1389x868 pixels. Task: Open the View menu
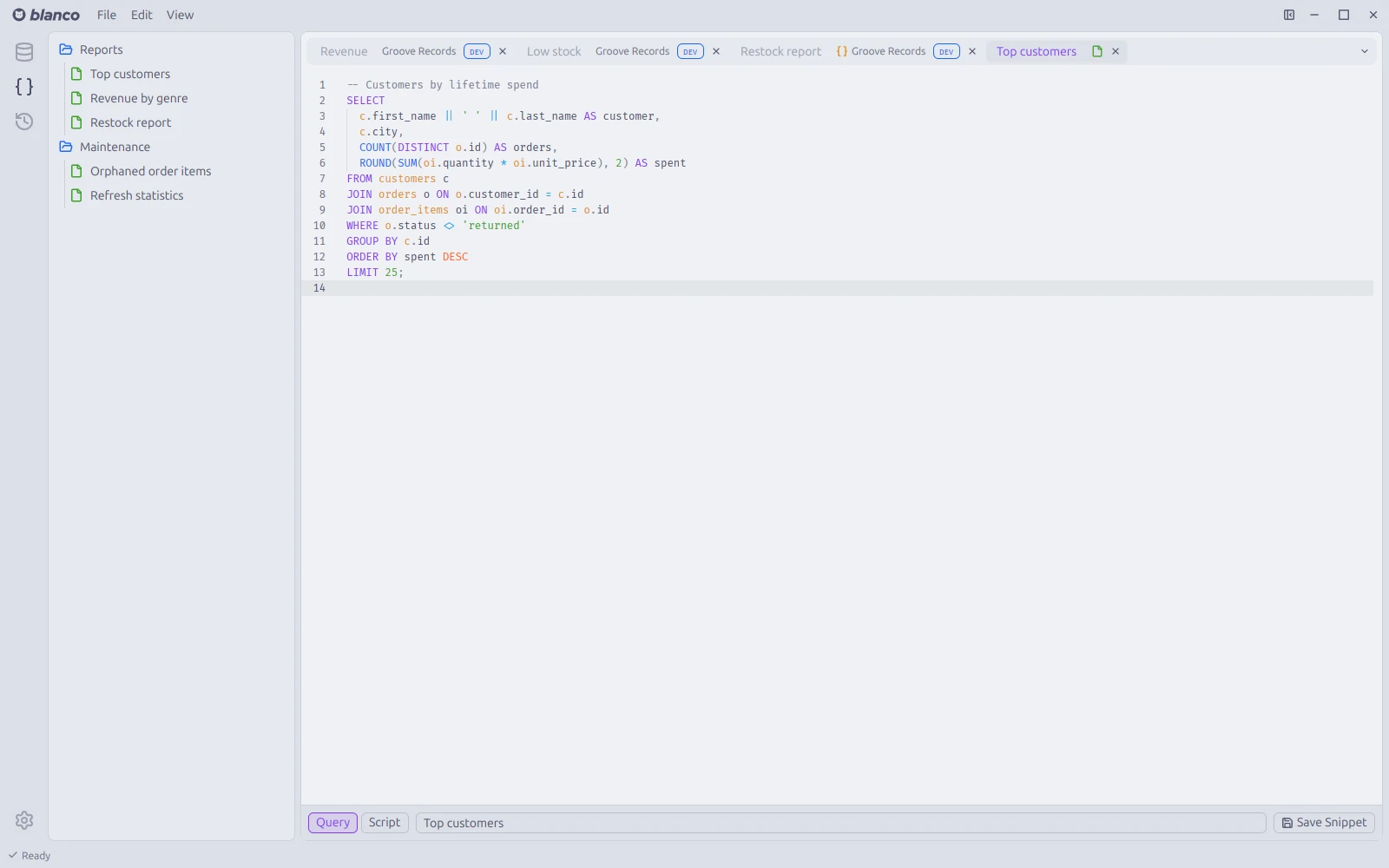180,15
